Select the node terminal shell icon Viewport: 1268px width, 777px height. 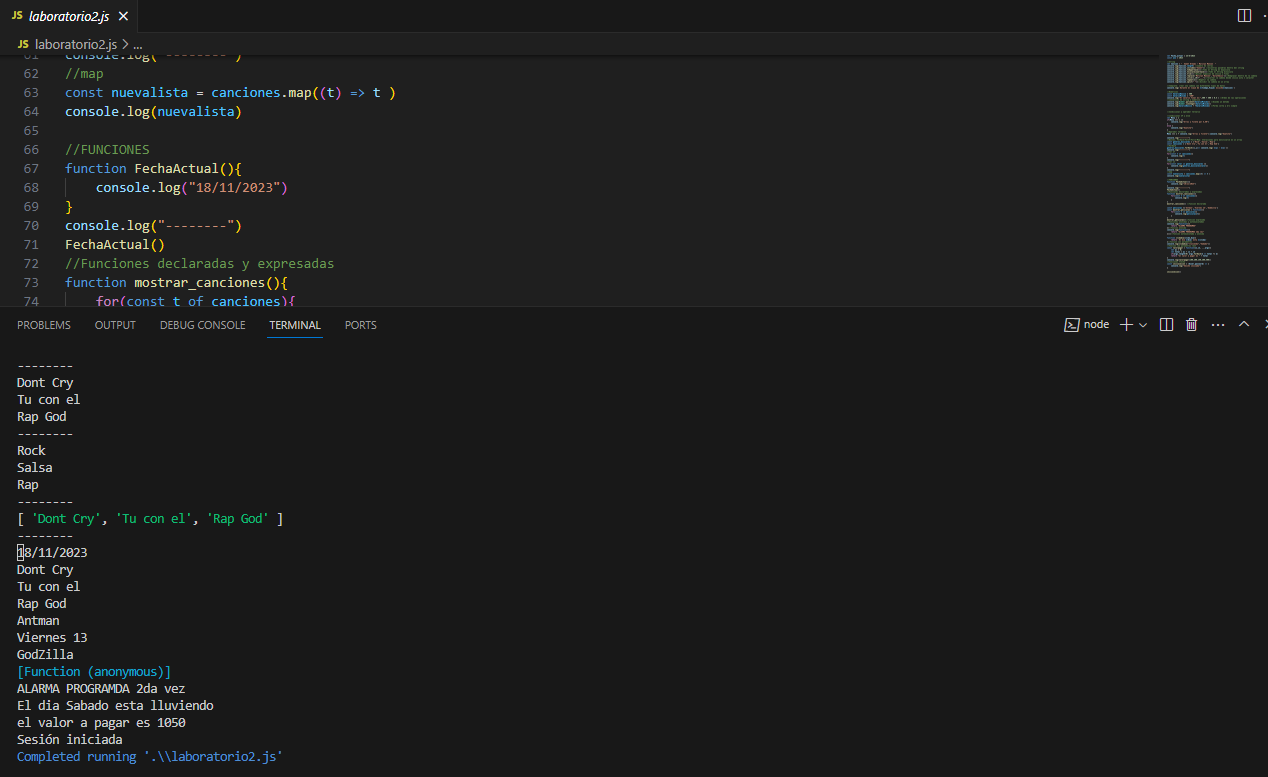(x=1070, y=324)
